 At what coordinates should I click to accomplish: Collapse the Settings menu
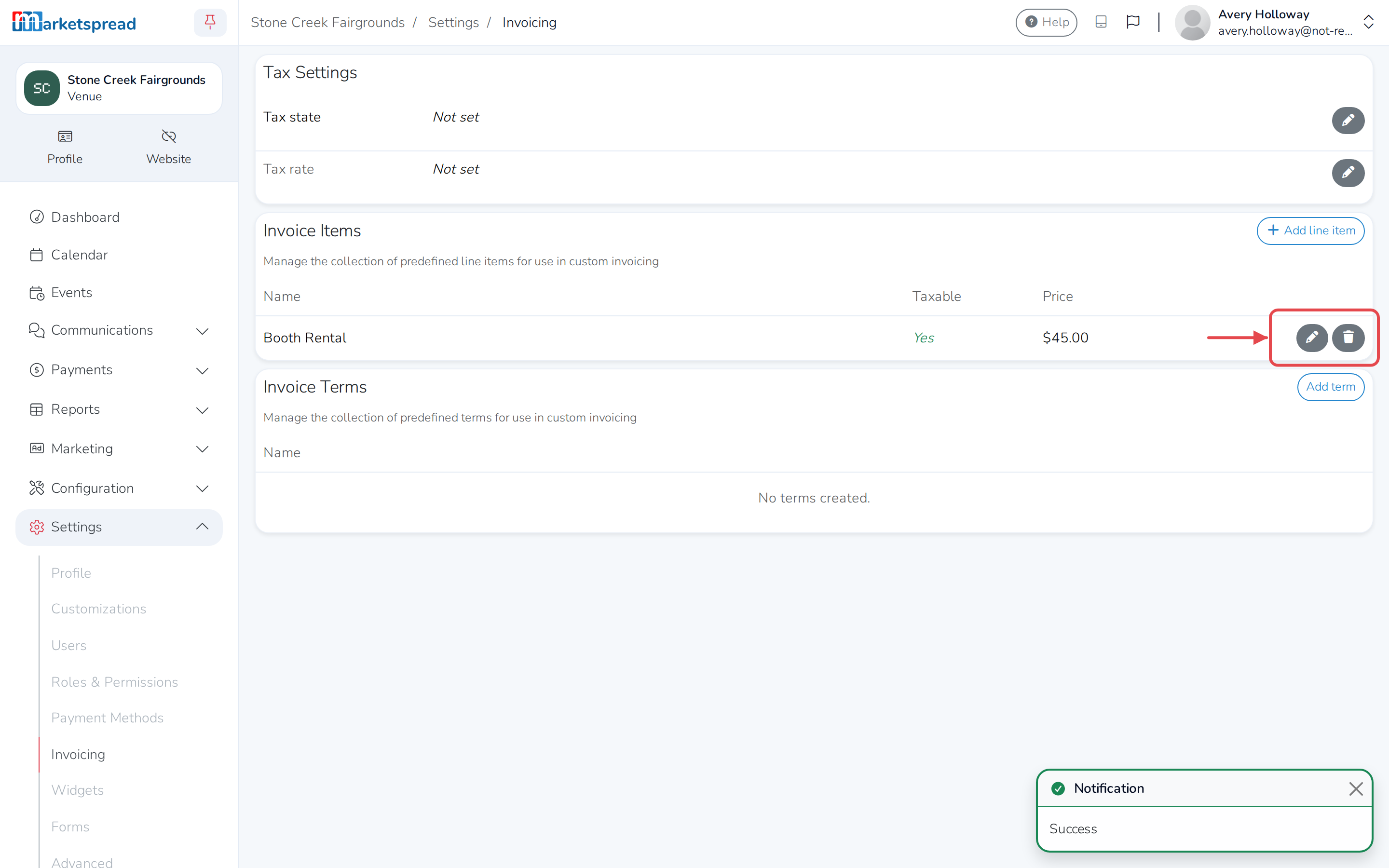pyautogui.click(x=119, y=527)
